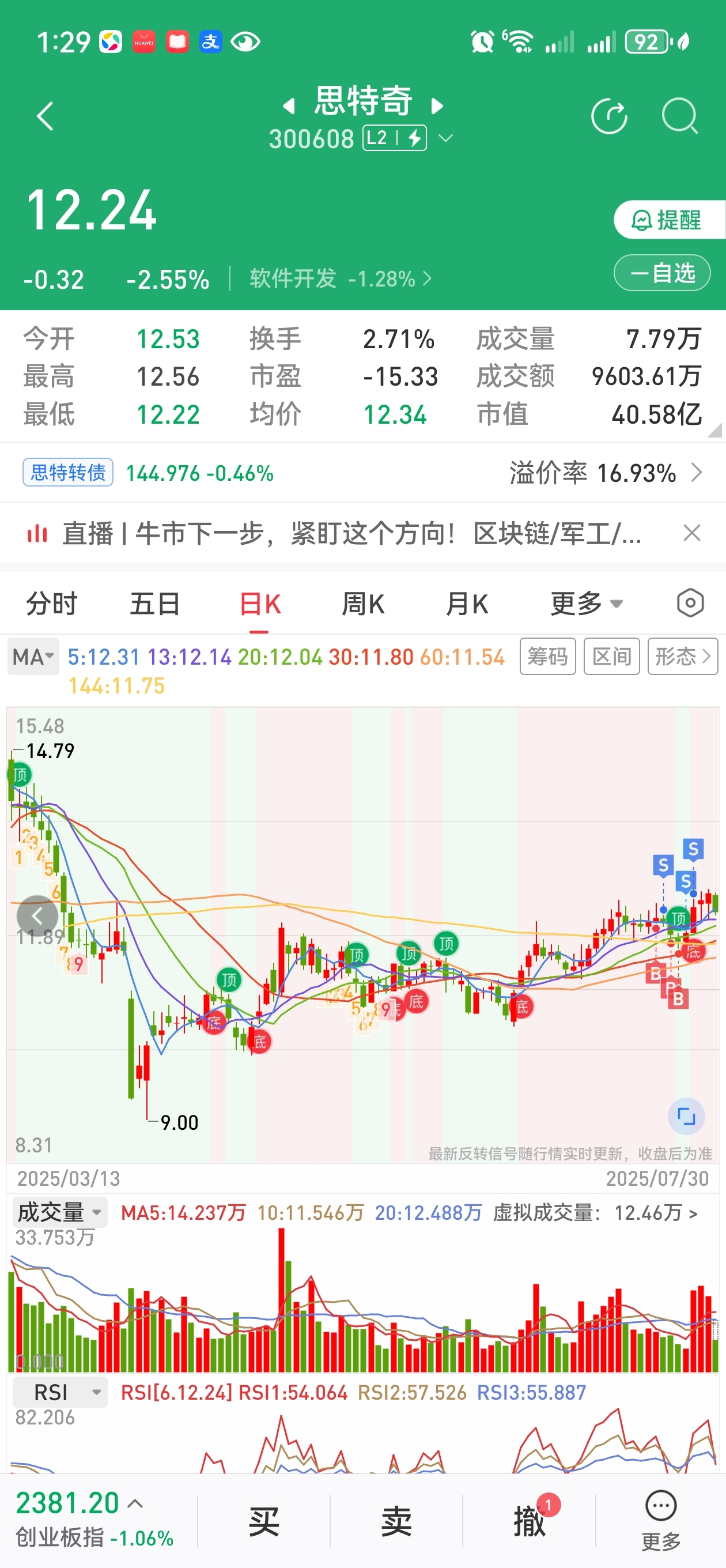Open bottom 更多 chat bubble icon
Viewport: 726px width, 1568px height.
(x=661, y=1520)
